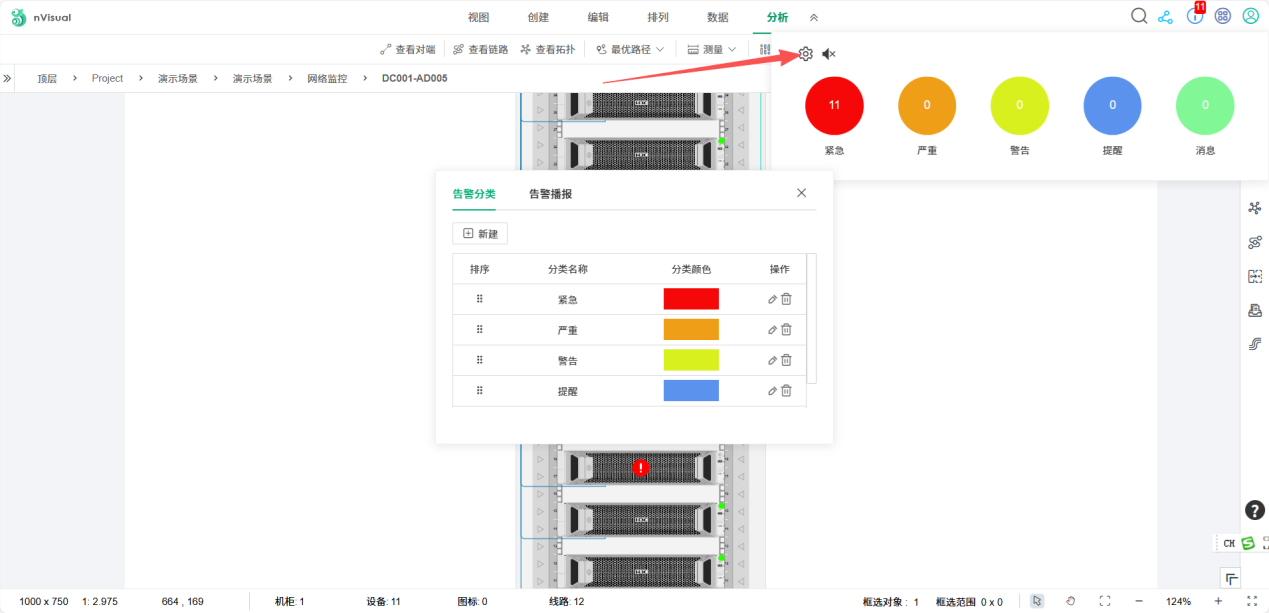Click the red alarm marker on the server

tap(642, 467)
